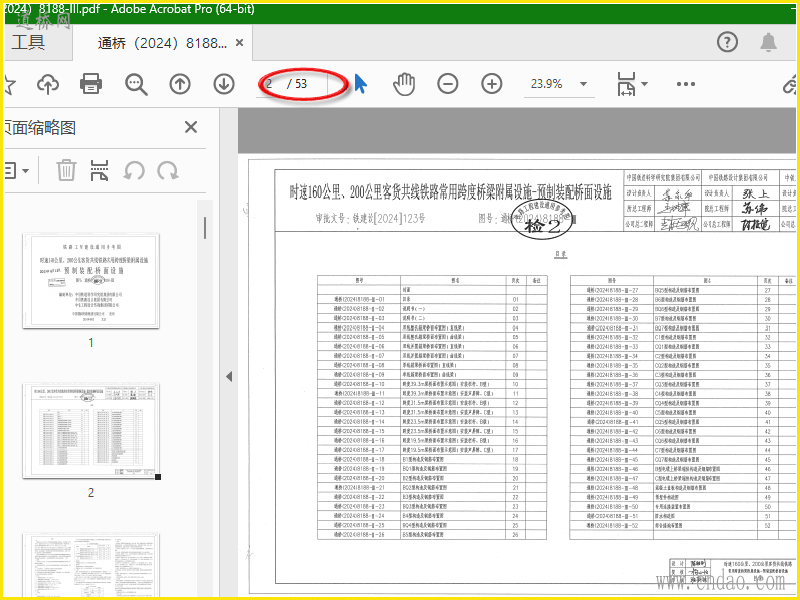Open the help question mark icon
The height and width of the screenshot is (600, 800).
[727, 42]
